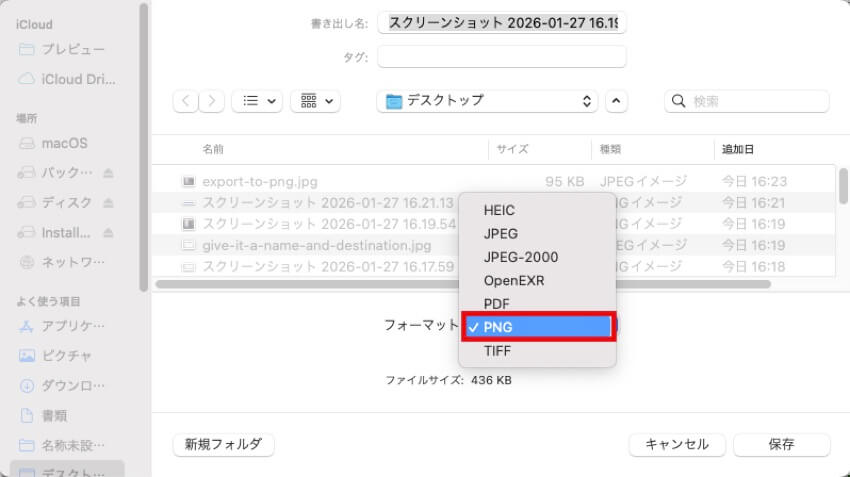Click the 16.19.54 screenshot file icon

pyautogui.click(x=188, y=224)
